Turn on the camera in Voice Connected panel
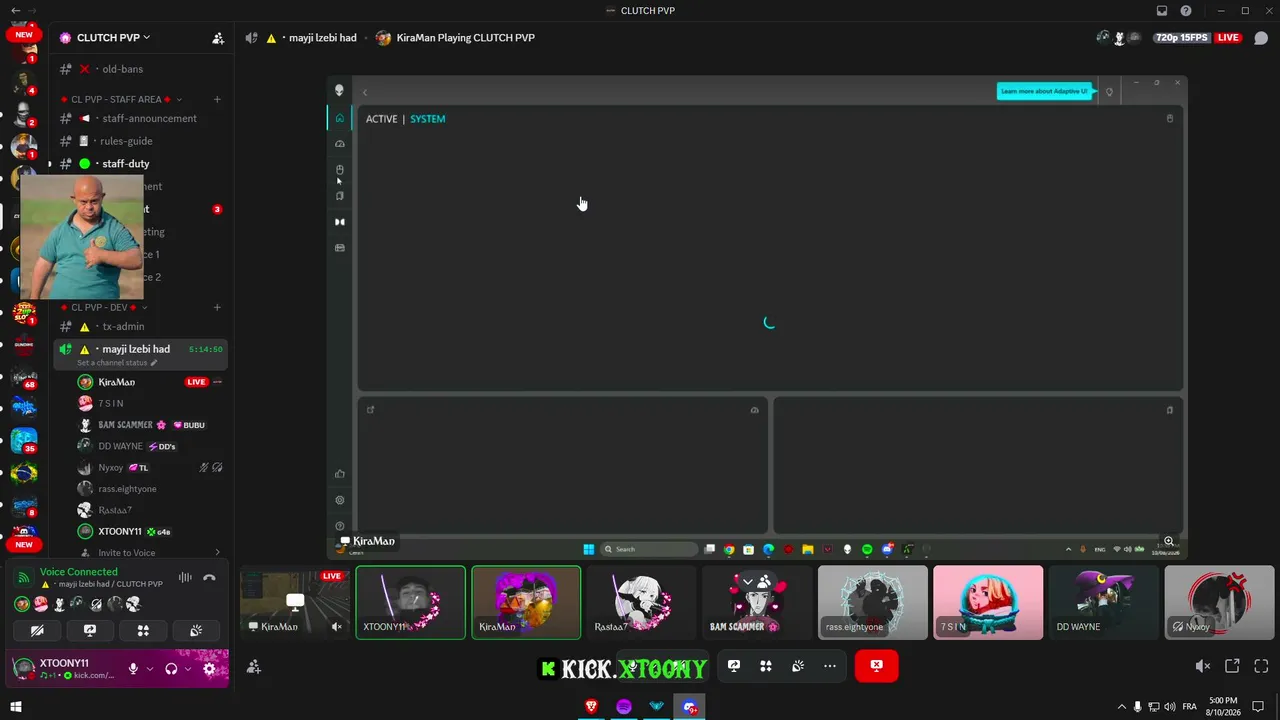Viewport: 1280px width, 720px height. point(37,630)
